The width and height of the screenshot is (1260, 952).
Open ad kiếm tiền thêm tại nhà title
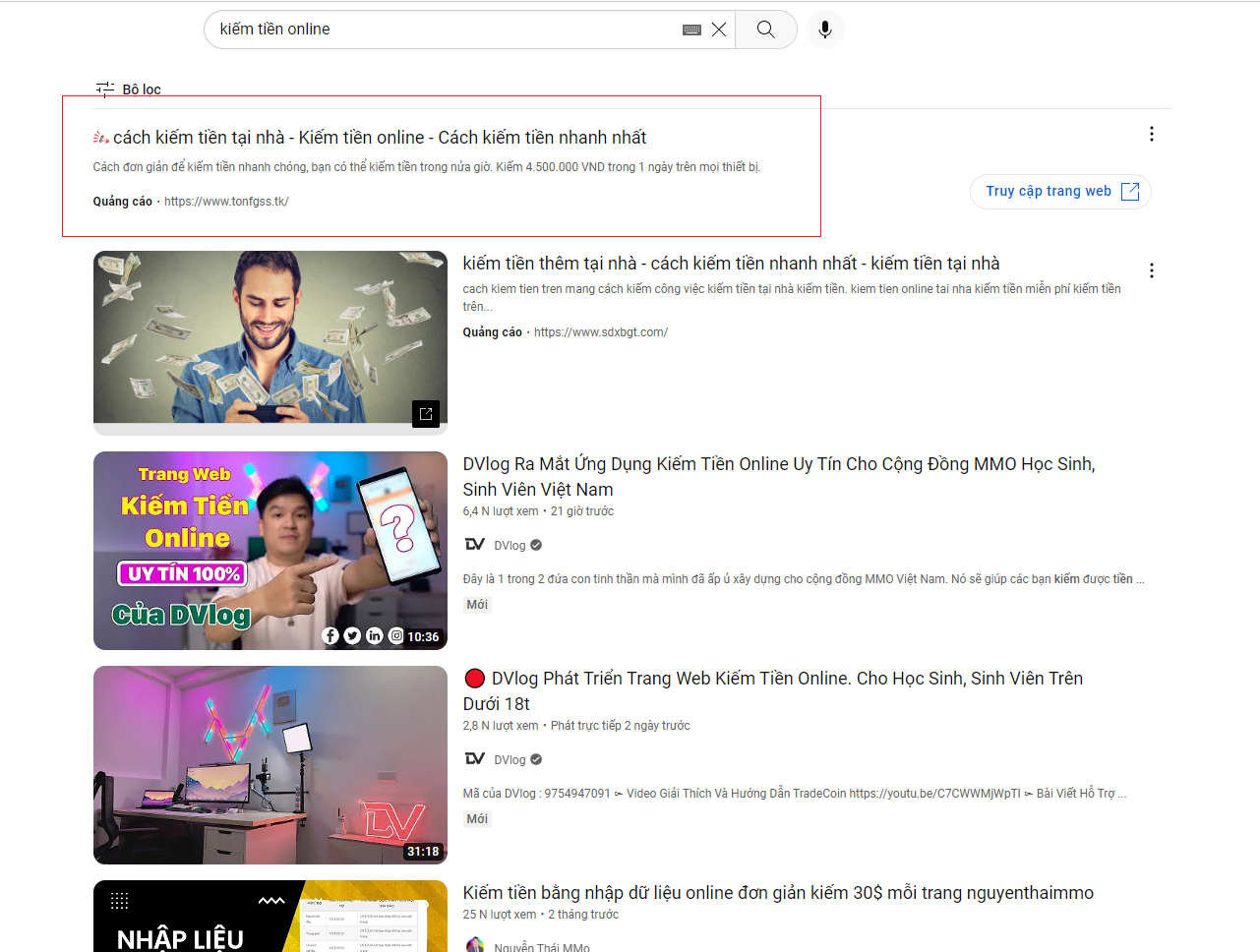coord(731,264)
